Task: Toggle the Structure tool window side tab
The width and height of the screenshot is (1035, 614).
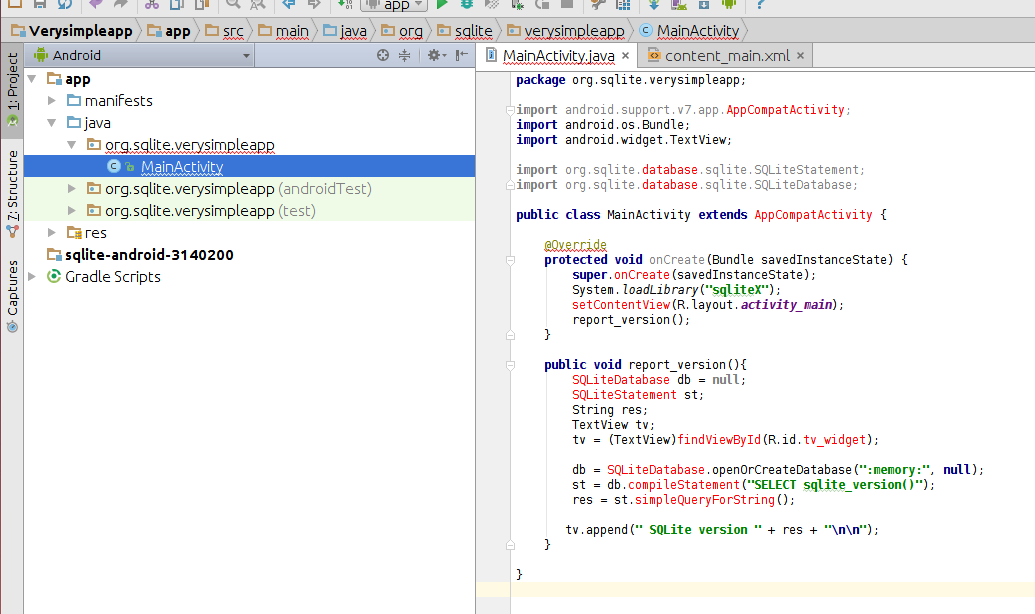Action: click(12, 190)
